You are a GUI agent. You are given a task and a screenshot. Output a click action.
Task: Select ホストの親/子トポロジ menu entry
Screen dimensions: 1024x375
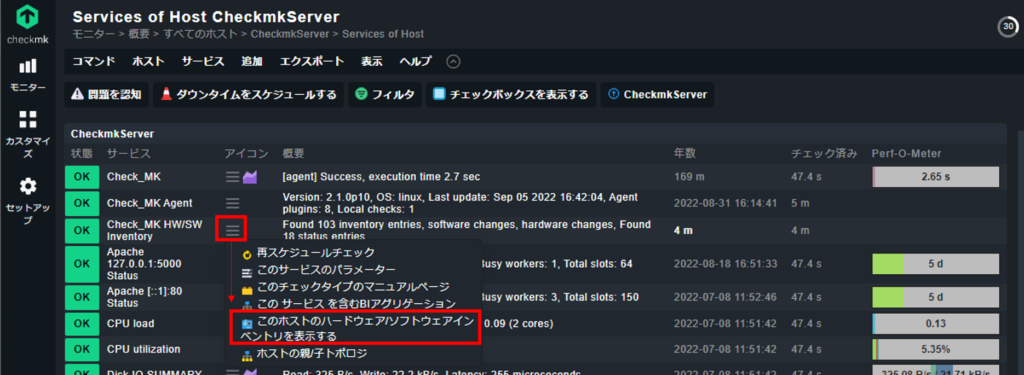(312, 354)
